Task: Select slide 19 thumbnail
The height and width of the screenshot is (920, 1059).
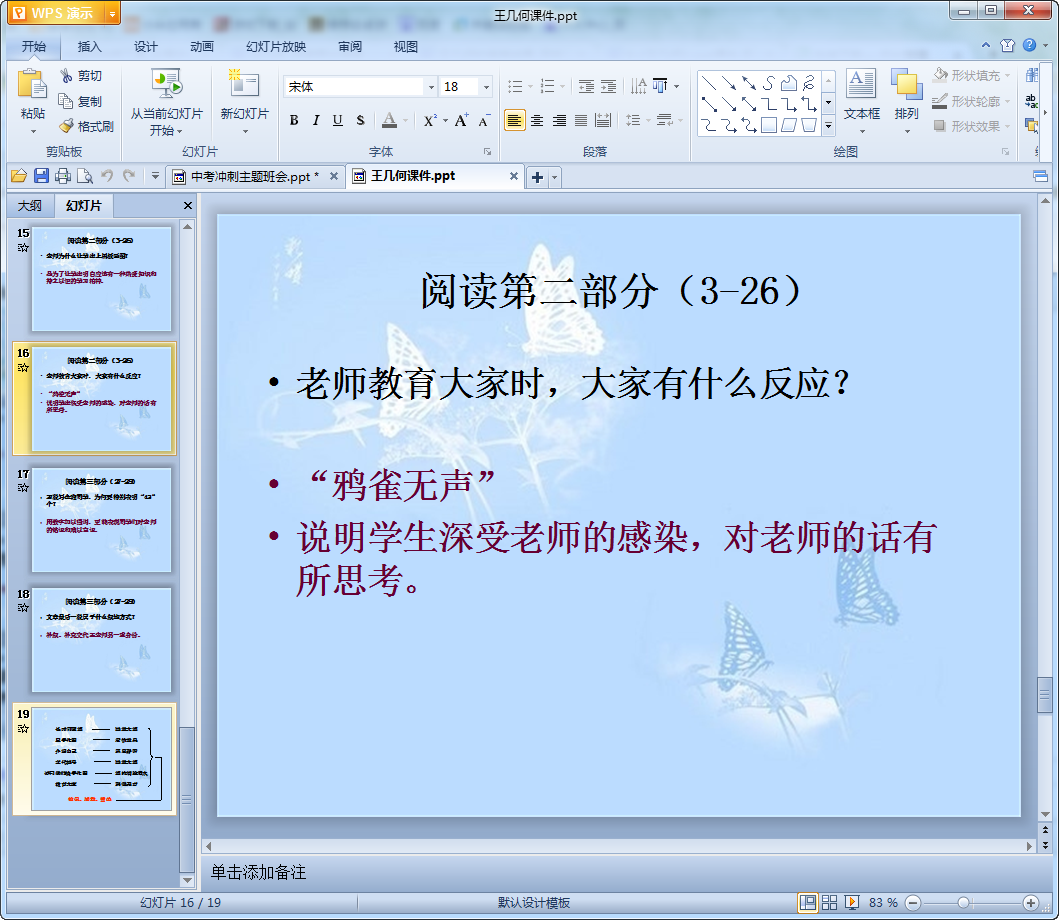Action: click(x=101, y=759)
